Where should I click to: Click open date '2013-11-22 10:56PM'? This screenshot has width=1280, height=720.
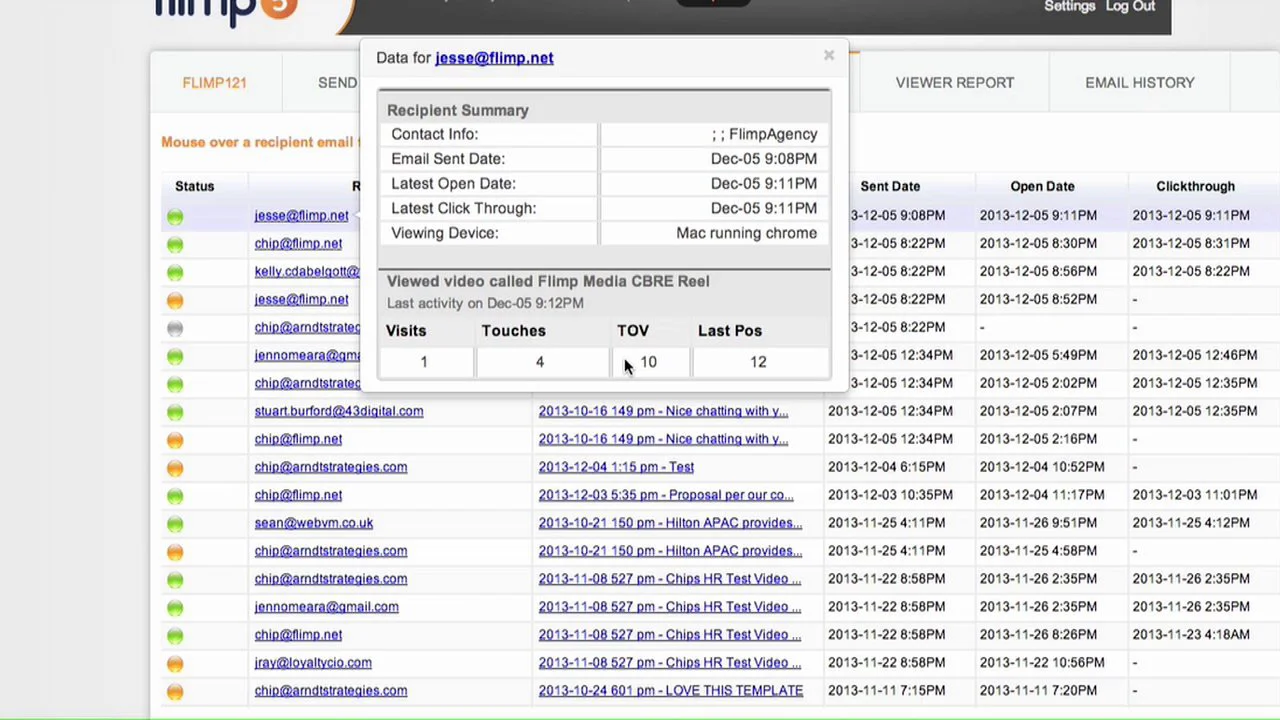(x=1042, y=663)
